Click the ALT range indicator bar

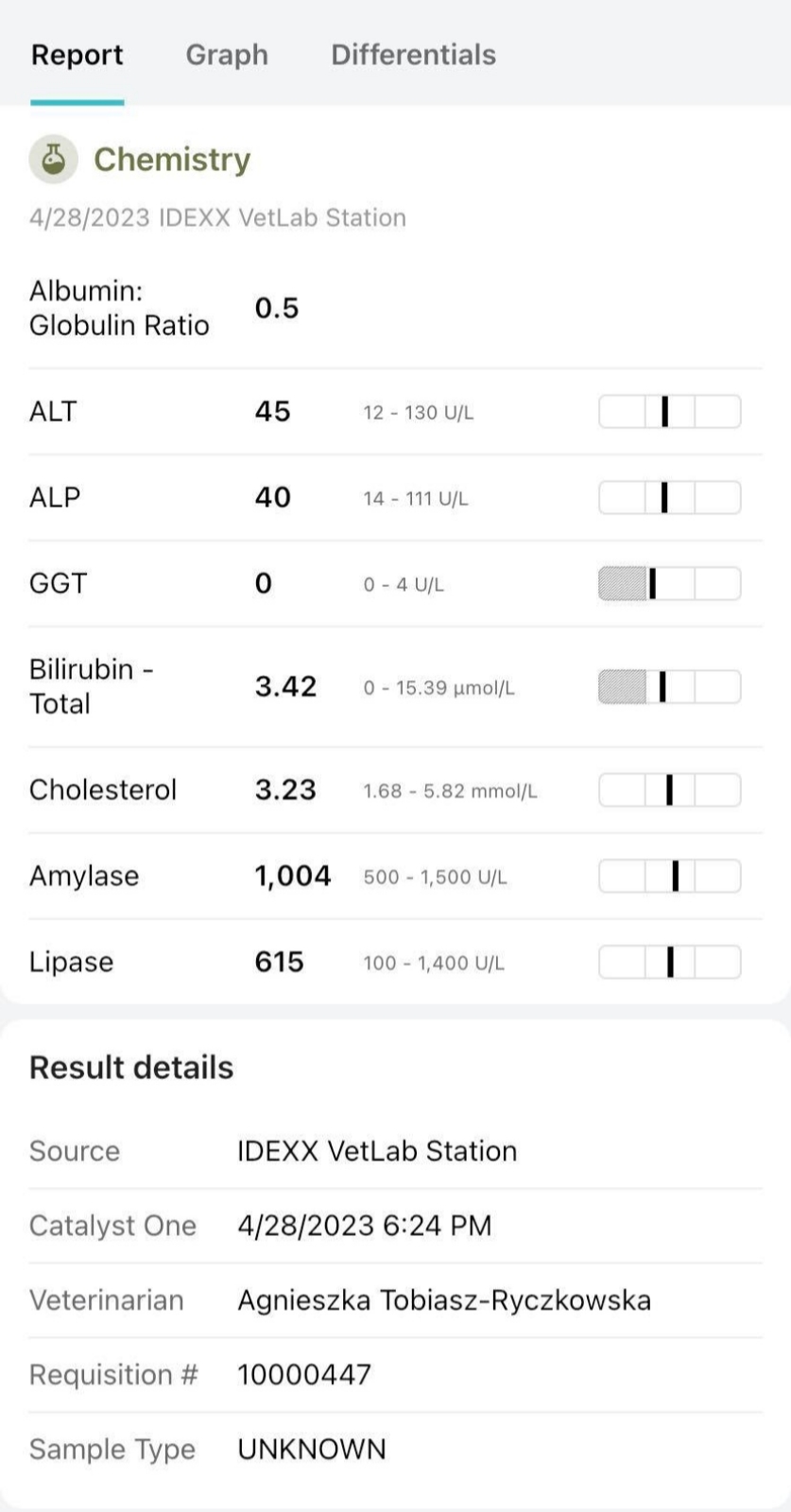point(670,412)
